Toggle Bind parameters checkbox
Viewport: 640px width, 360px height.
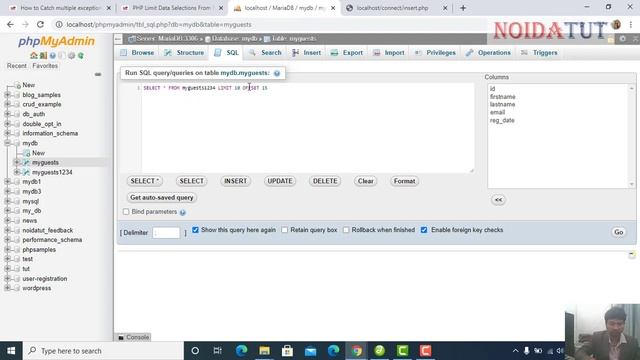tap(126, 212)
